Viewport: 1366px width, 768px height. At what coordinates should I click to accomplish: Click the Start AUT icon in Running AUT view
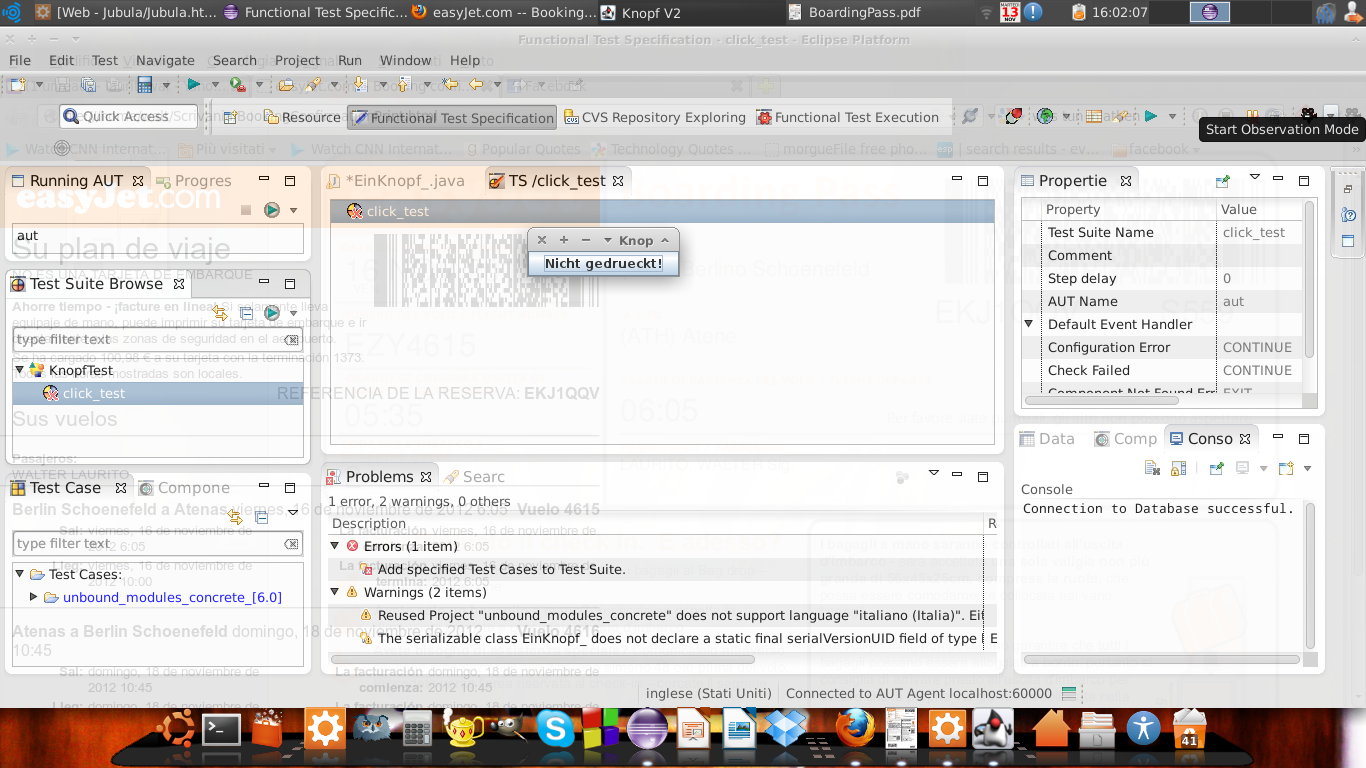click(x=271, y=210)
